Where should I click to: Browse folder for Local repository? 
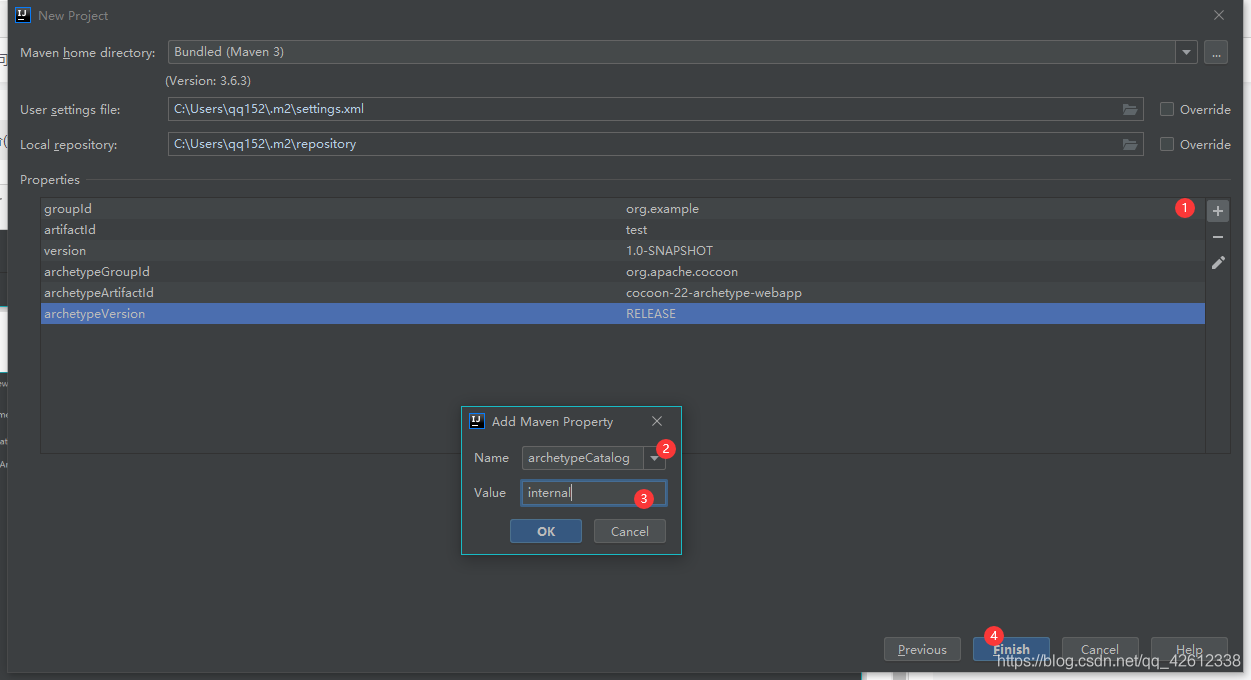click(x=1130, y=144)
